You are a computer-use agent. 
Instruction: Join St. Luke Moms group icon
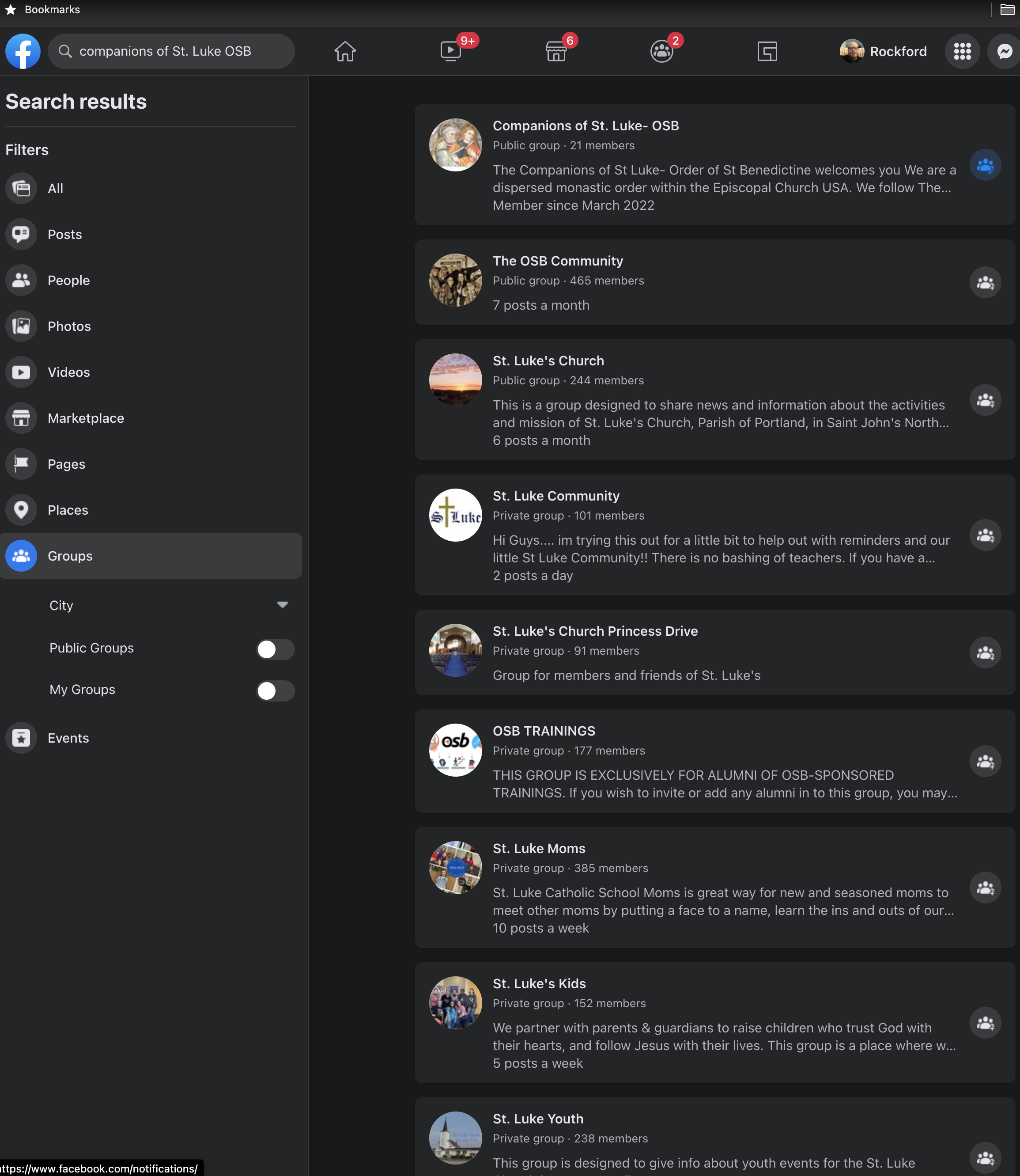click(985, 888)
